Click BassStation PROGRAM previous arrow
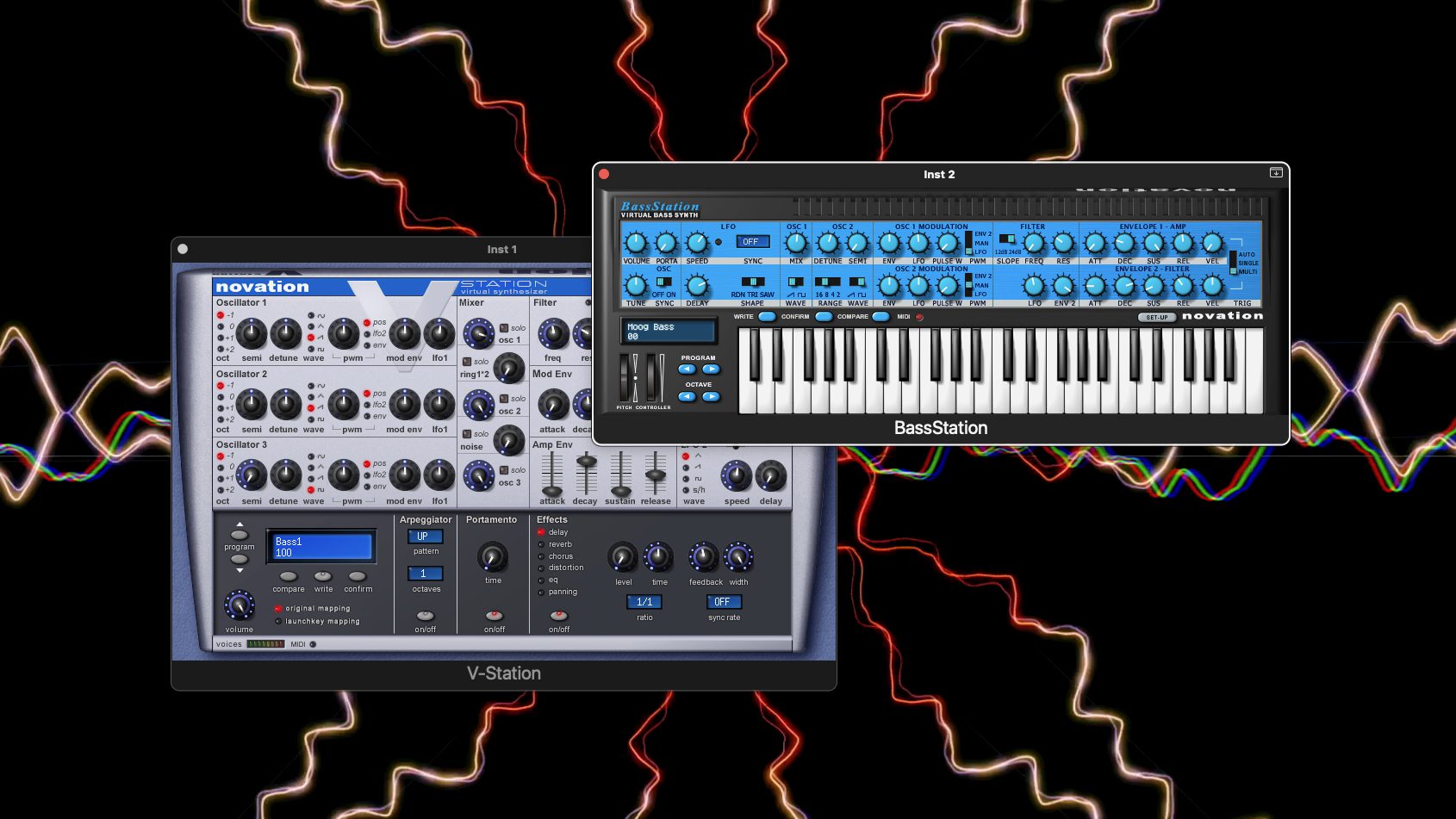Viewport: 1456px width, 819px height. (x=687, y=369)
